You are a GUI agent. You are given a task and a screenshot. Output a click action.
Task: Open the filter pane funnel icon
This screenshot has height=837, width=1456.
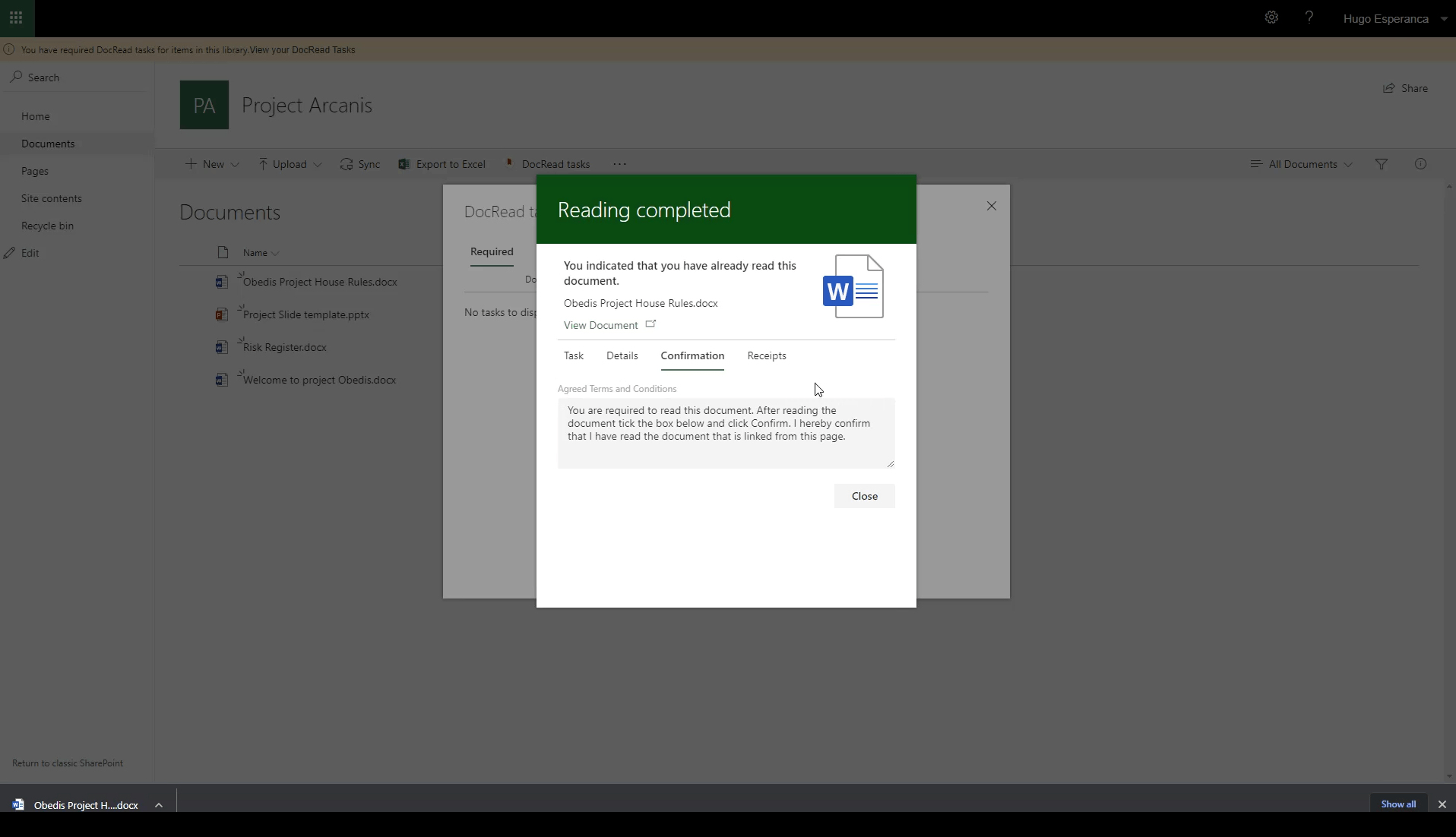pyautogui.click(x=1382, y=164)
